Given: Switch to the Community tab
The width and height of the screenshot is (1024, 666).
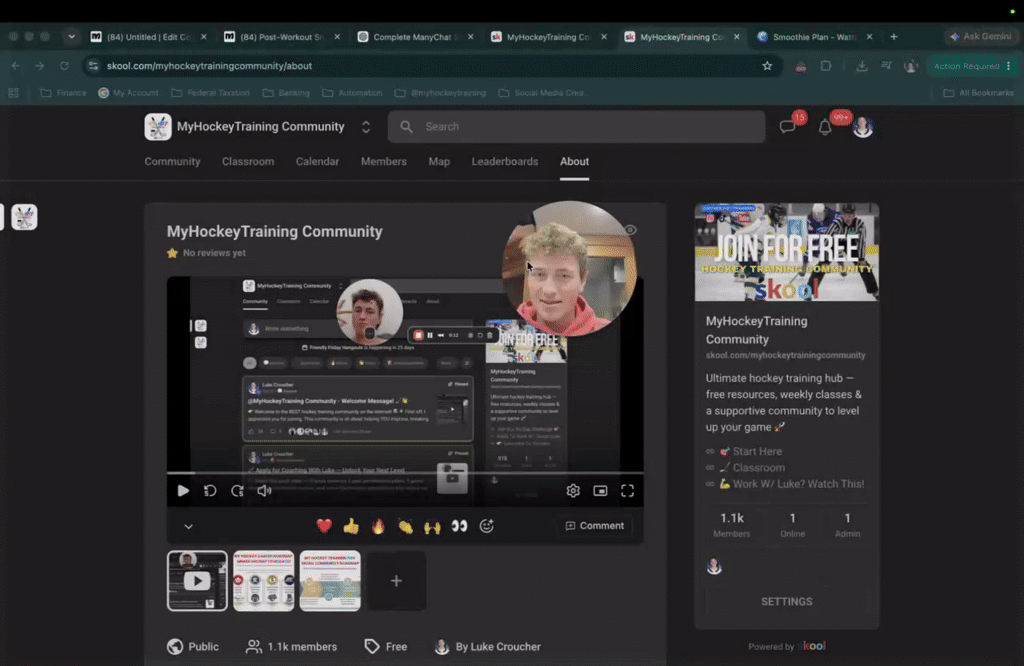Looking at the screenshot, I should tap(172, 161).
